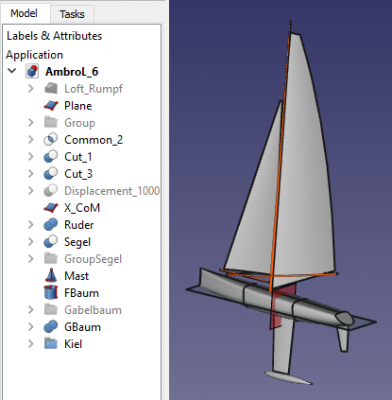Viewport: 392px width, 400px height.
Task: Select the Mast cone icon
Action: [x=51, y=276]
